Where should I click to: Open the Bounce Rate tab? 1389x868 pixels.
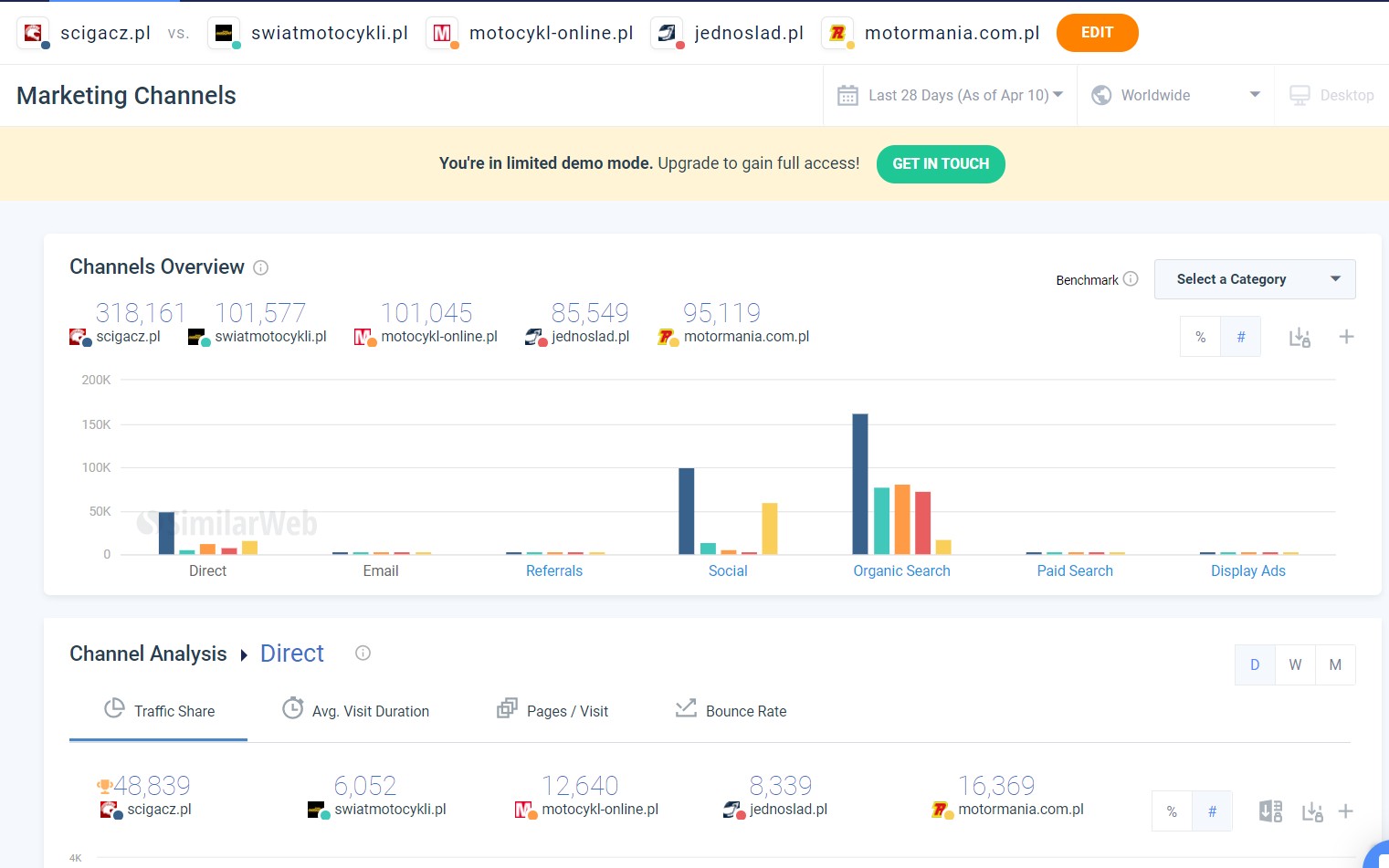[x=731, y=711]
